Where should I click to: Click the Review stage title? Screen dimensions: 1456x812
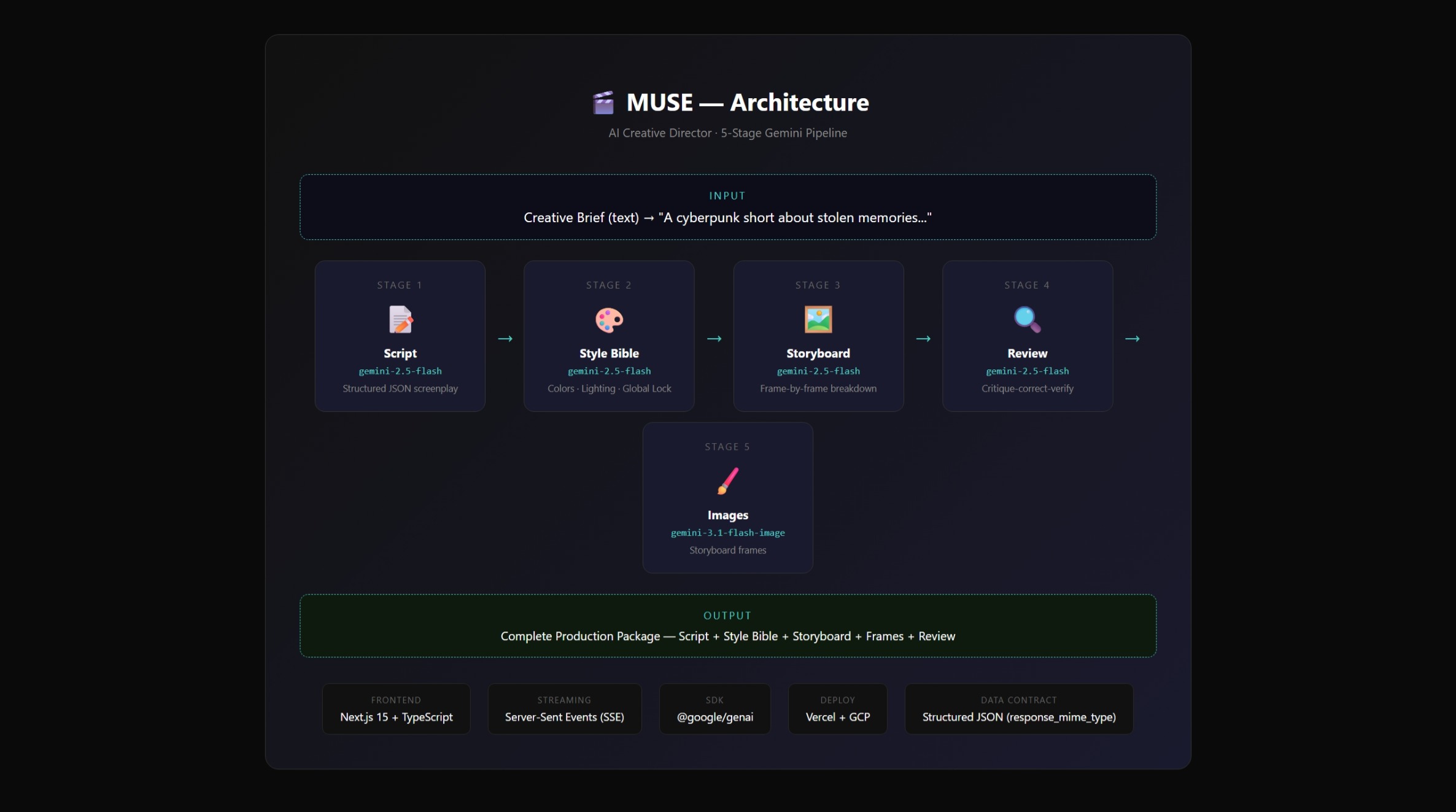1028,354
